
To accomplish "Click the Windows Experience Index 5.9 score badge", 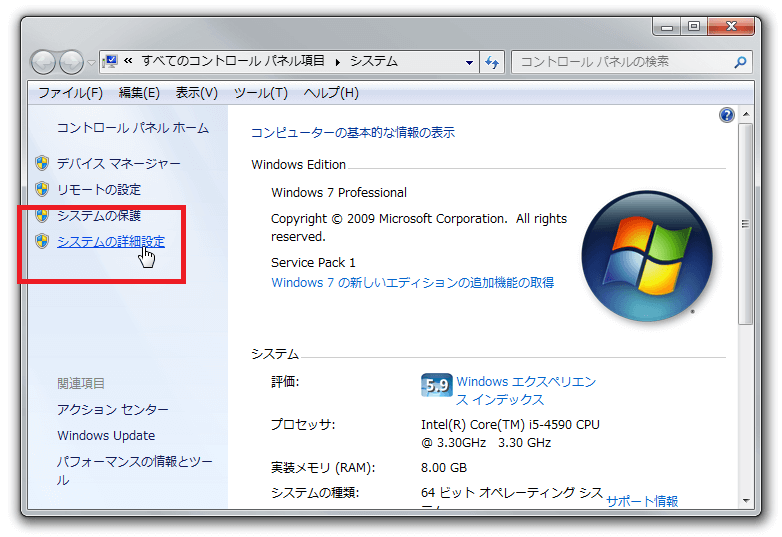I will pyautogui.click(x=437, y=385).
